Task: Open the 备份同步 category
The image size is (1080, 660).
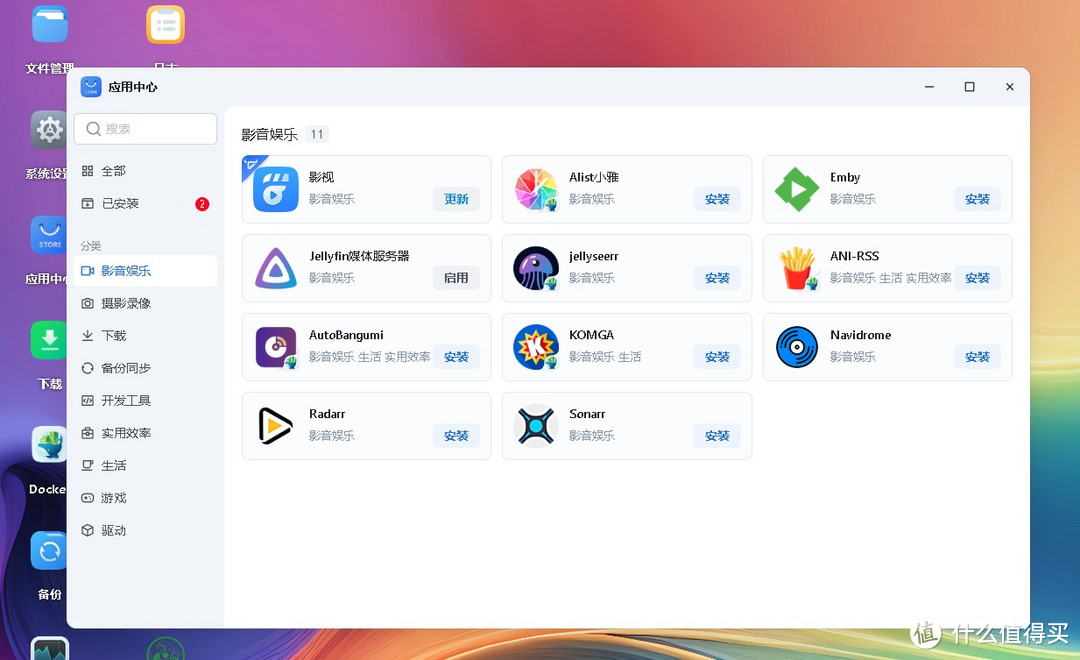Action: coord(145,368)
